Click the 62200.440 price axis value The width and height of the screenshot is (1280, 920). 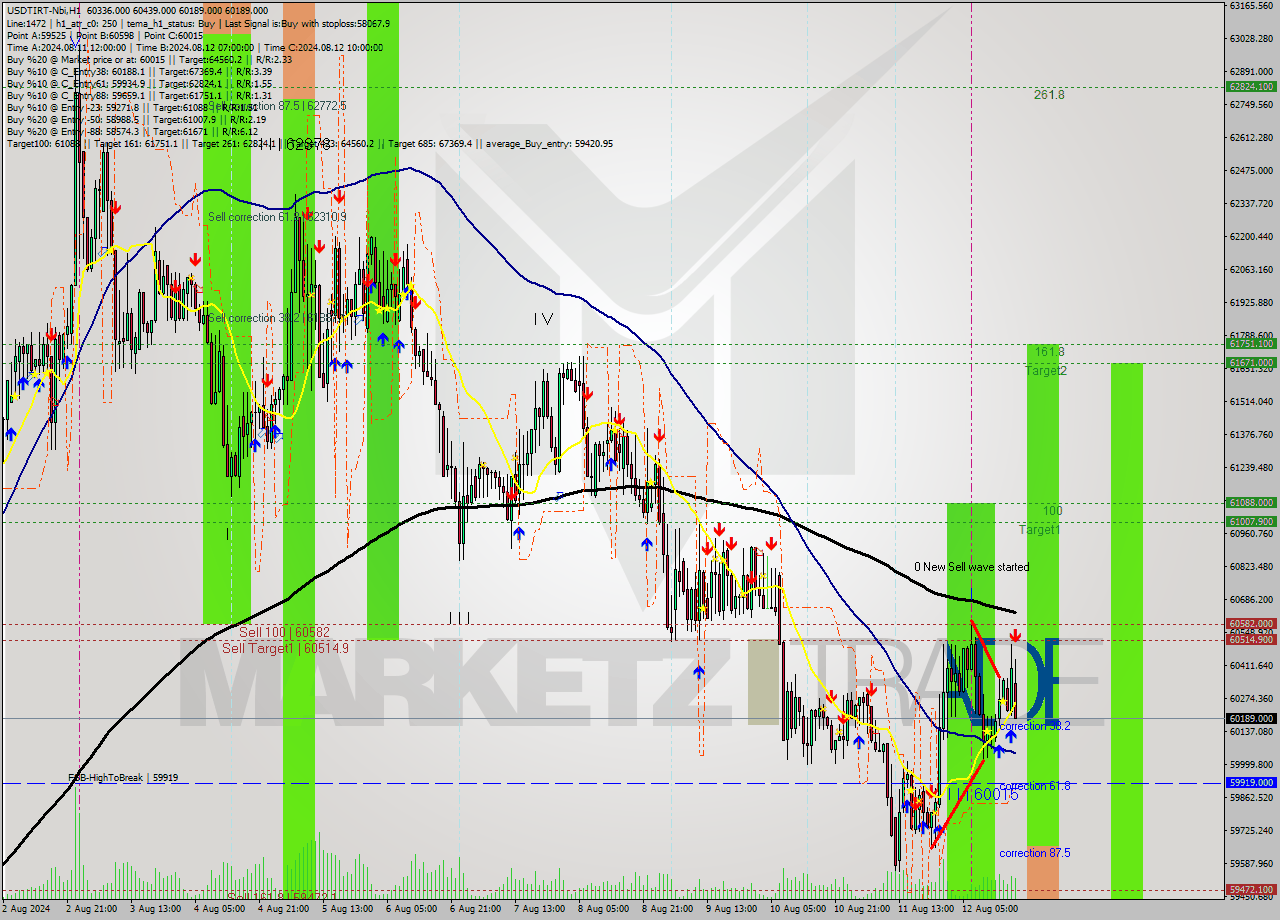coord(1251,237)
